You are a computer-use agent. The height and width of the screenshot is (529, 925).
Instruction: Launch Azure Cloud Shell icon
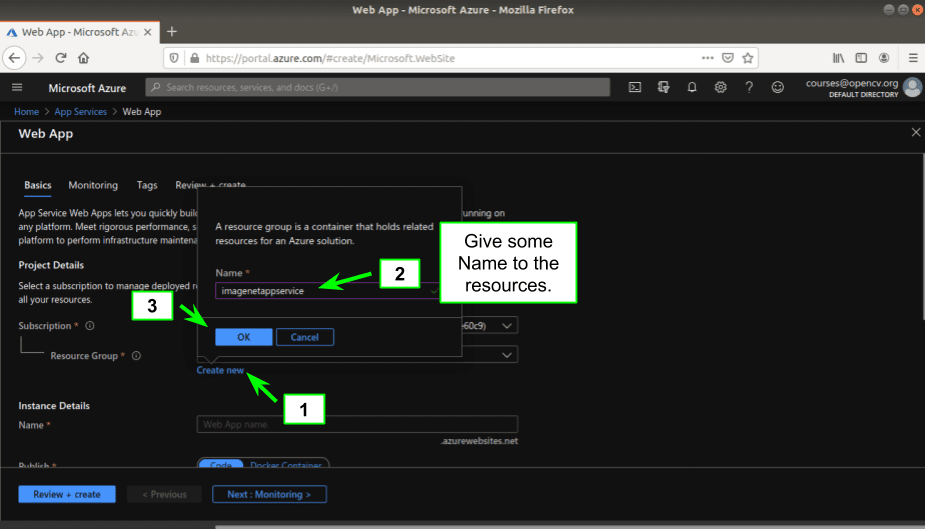(635, 87)
